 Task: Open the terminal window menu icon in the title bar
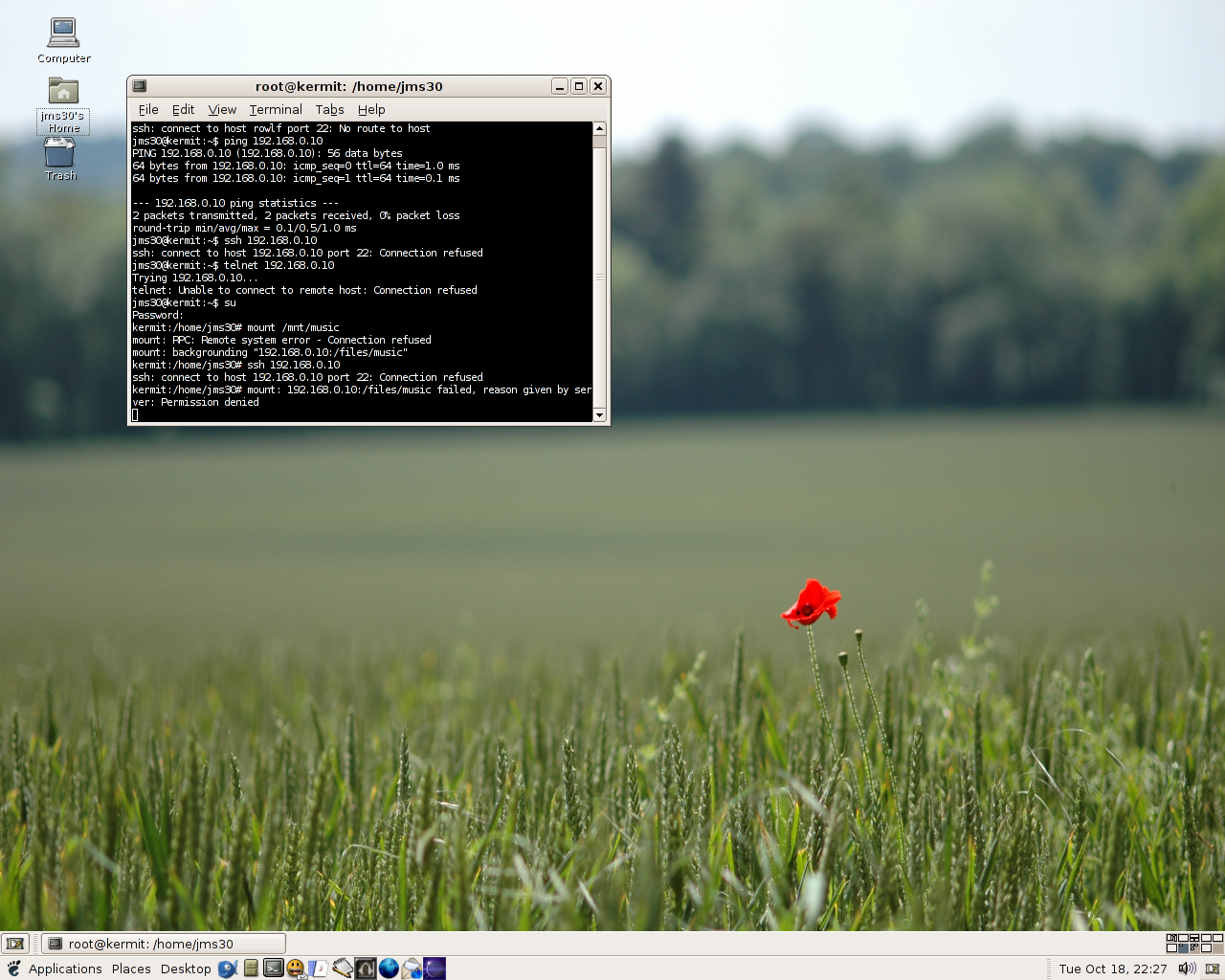pos(140,86)
